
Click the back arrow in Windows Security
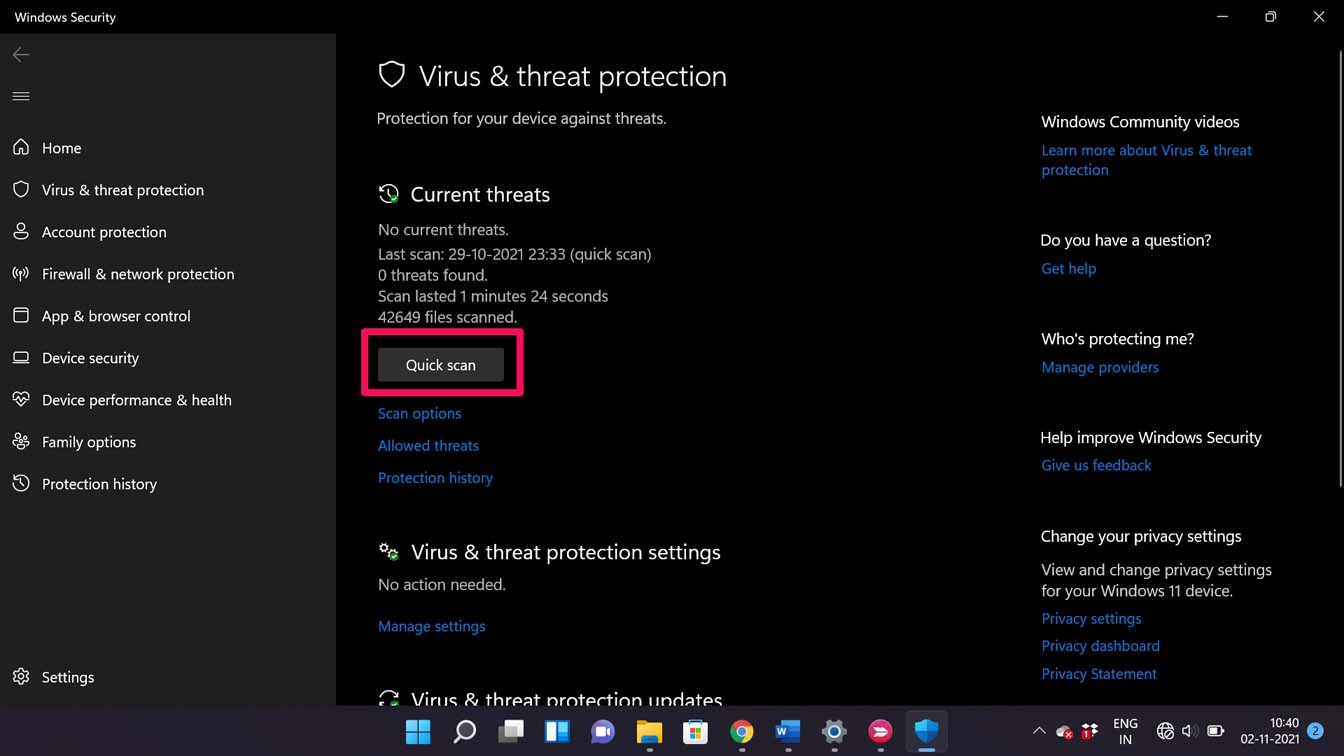point(21,55)
